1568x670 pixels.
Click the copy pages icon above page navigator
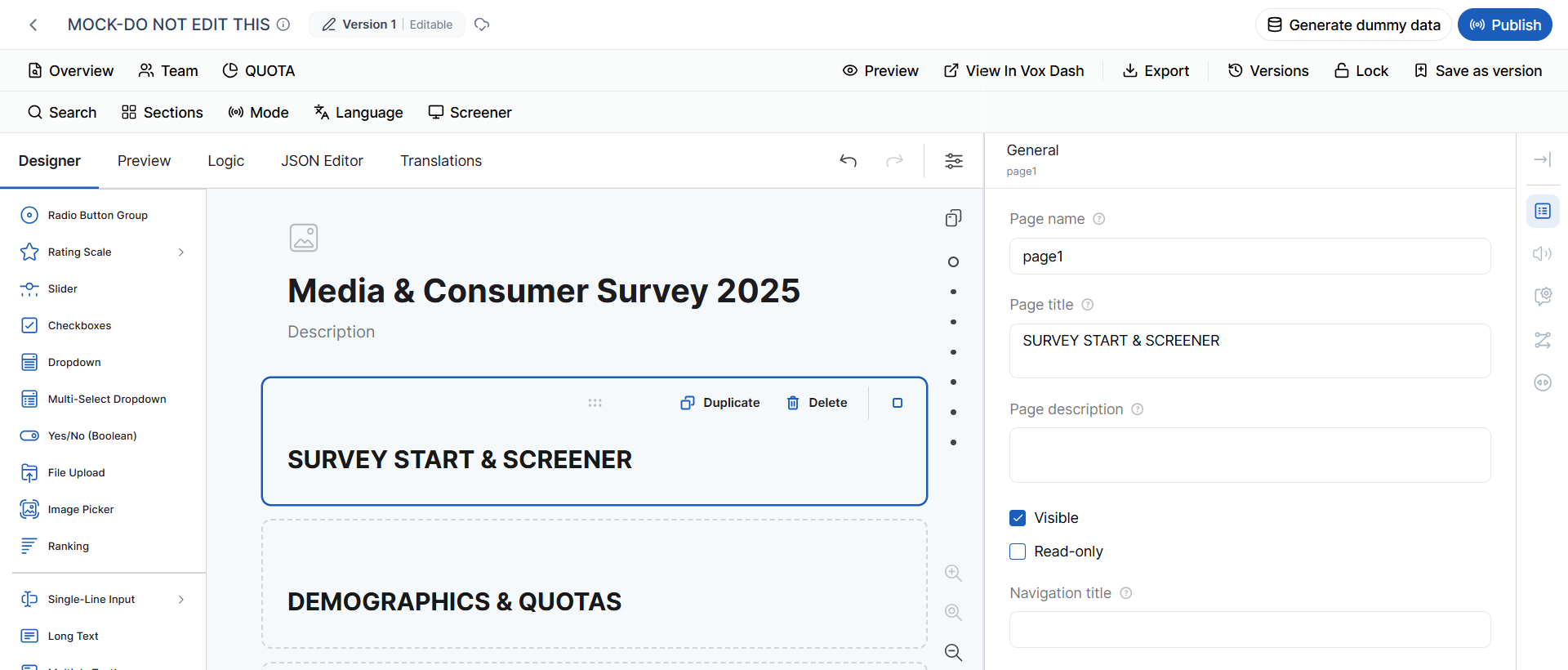tap(953, 218)
